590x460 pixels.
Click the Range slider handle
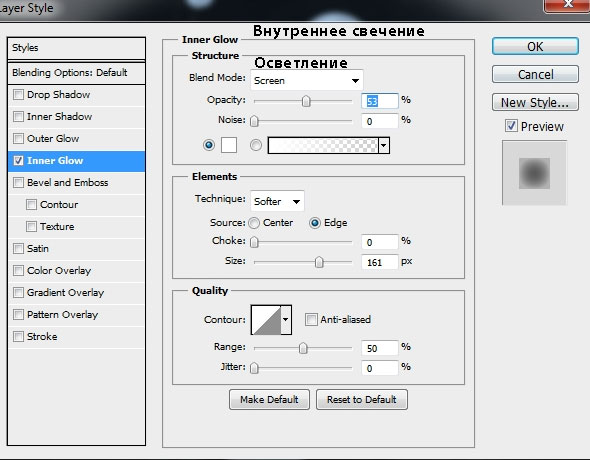[x=303, y=348]
